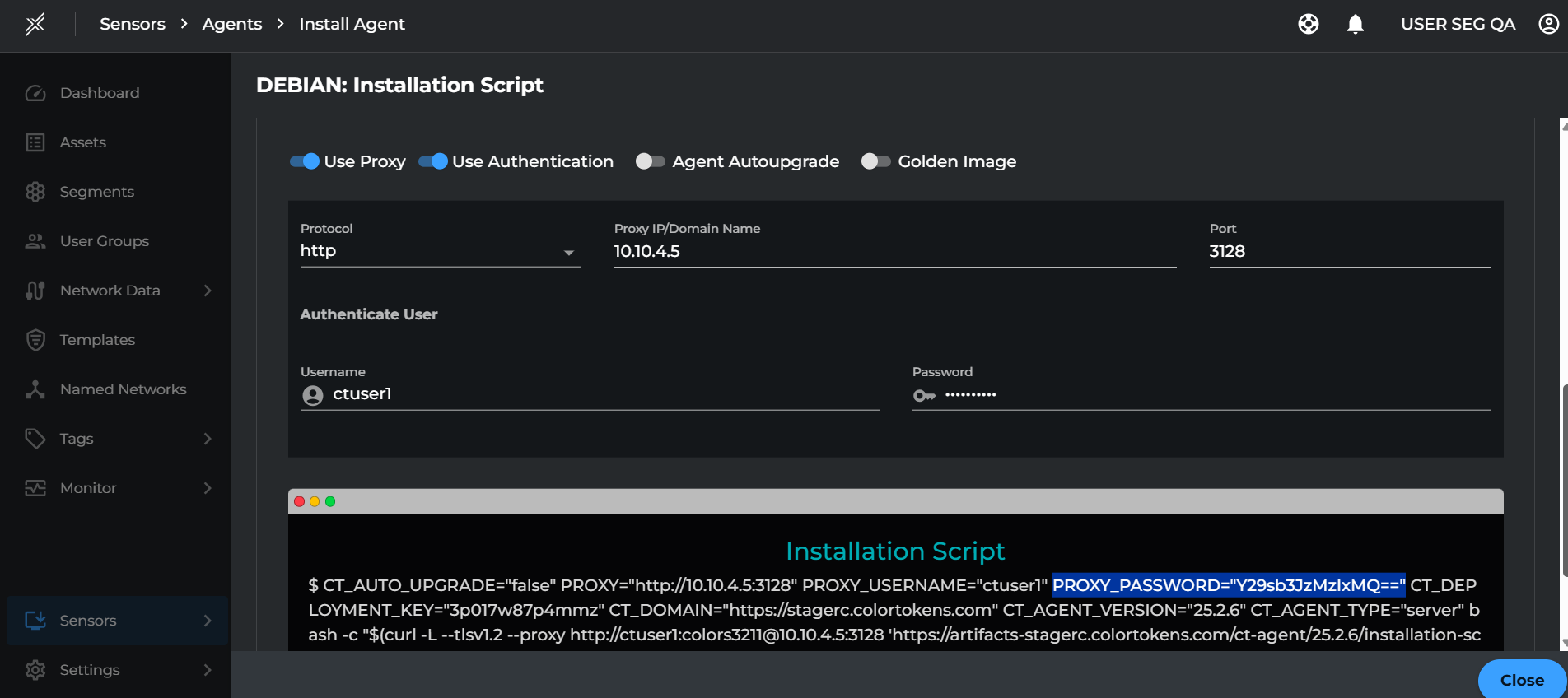This screenshot has width=1568, height=698.
Task: Open the Protocol http dropdown
Action: pyautogui.click(x=440, y=251)
